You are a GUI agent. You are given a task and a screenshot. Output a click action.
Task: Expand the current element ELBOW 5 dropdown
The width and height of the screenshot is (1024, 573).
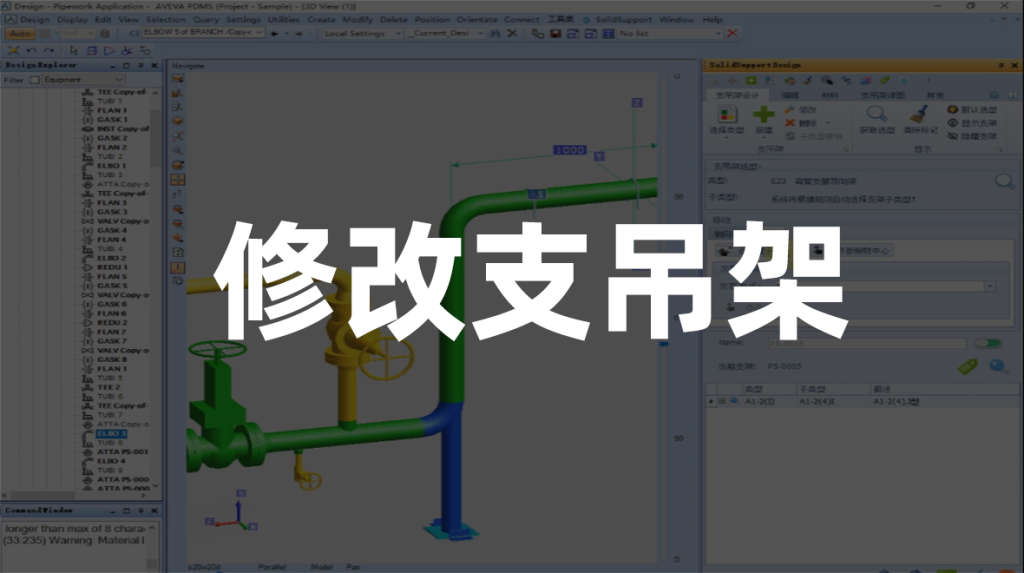pos(259,33)
